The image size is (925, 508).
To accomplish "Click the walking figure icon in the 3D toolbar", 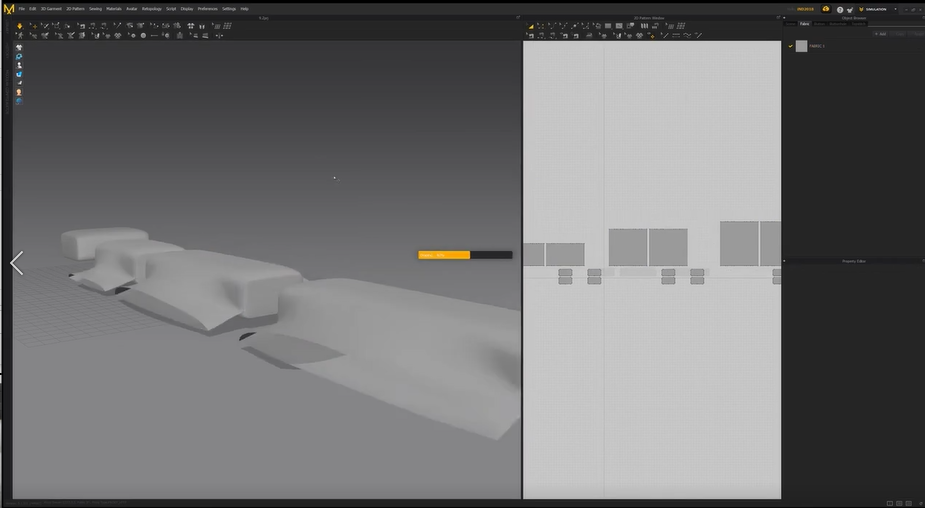I will (19, 35).
